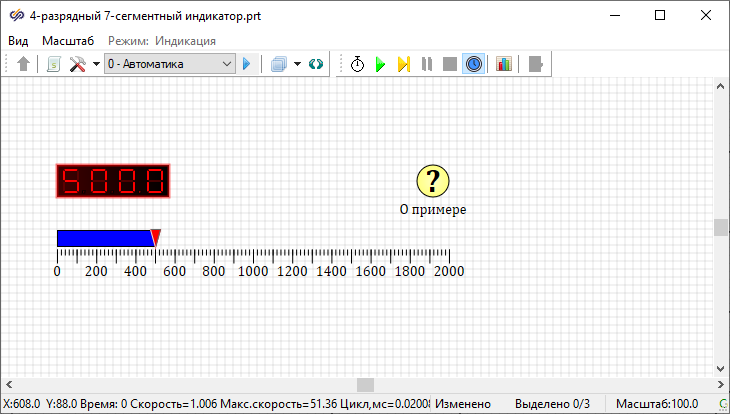This screenshot has height=414, width=730.
Task: Click the 'О примере' question mark button
Action: [x=432, y=181]
